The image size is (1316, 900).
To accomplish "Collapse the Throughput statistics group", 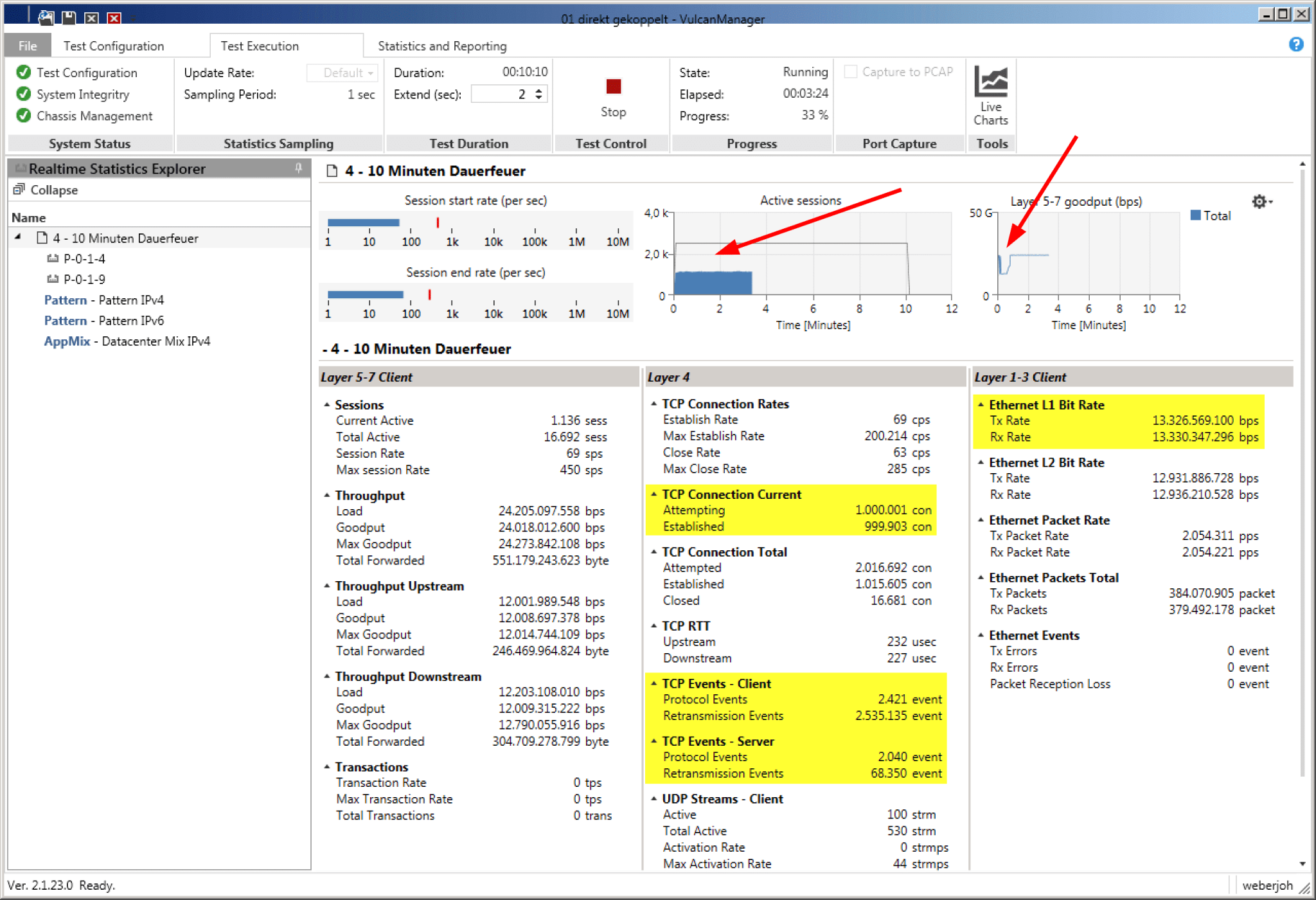I will click(x=327, y=495).
